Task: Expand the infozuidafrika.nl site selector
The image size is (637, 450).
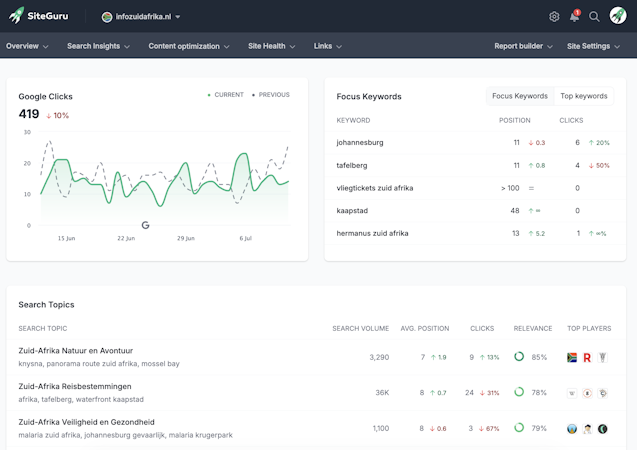Action: tap(141, 17)
